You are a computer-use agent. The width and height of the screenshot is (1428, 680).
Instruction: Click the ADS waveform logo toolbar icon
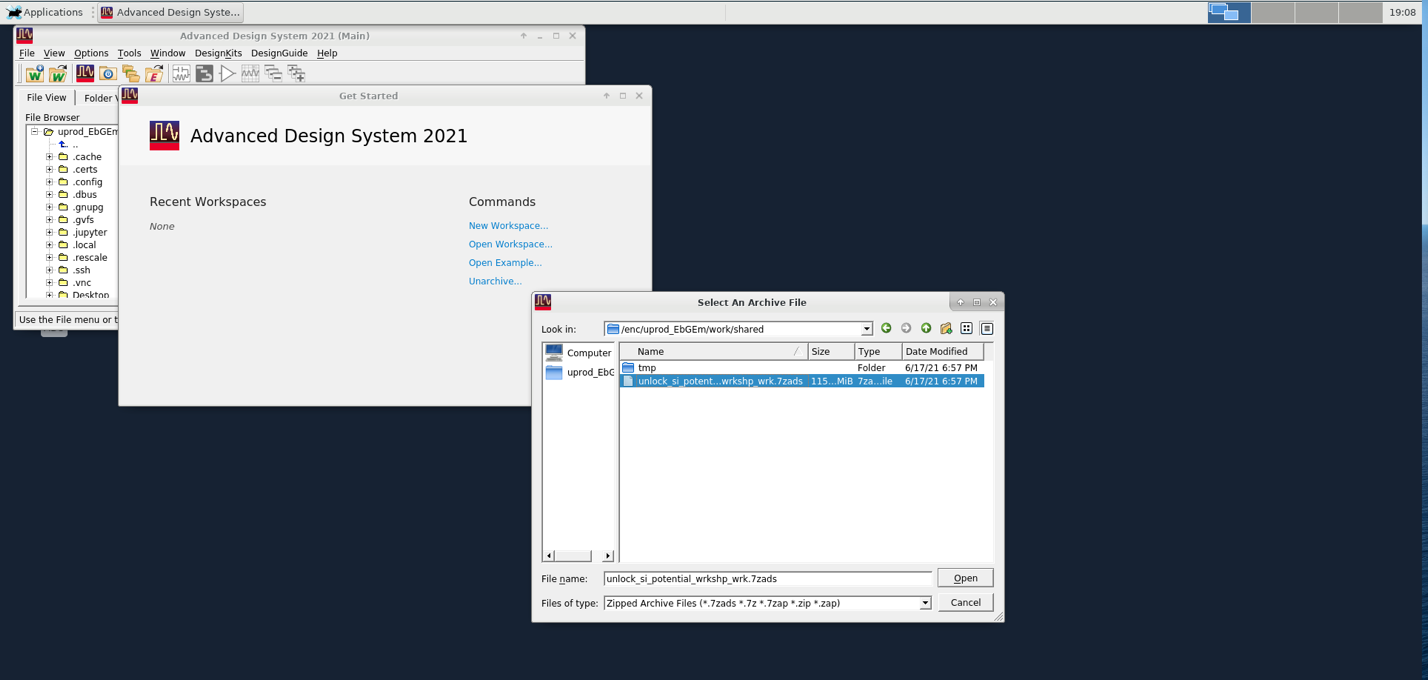point(85,74)
